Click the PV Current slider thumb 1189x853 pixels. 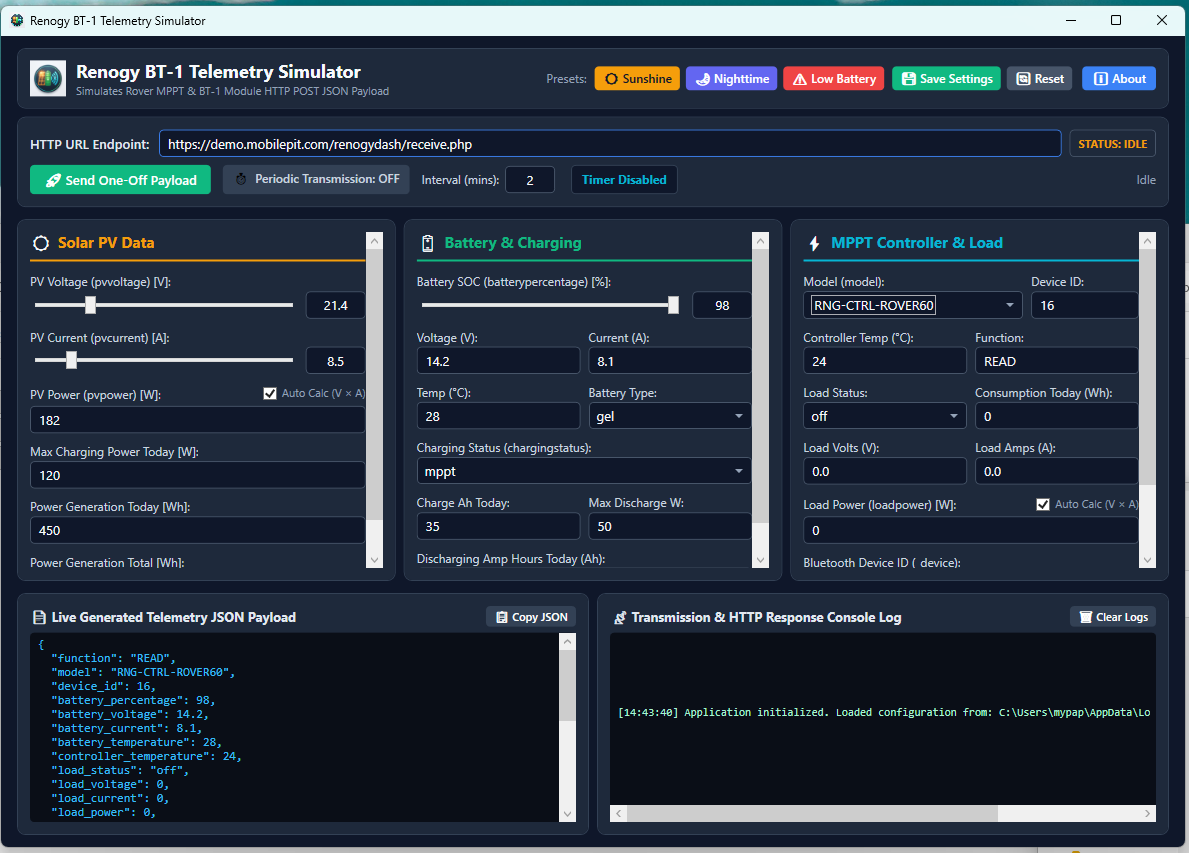71,360
